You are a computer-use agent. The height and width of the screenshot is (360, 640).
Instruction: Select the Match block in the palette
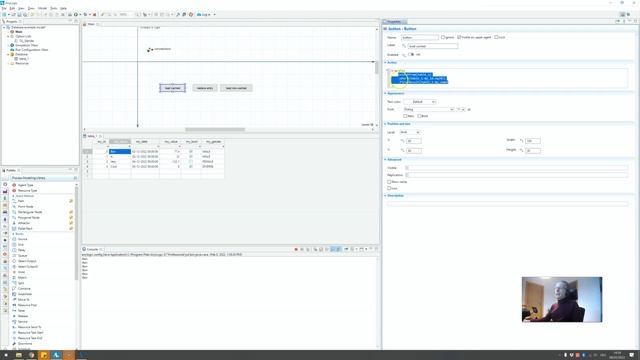(22, 278)
